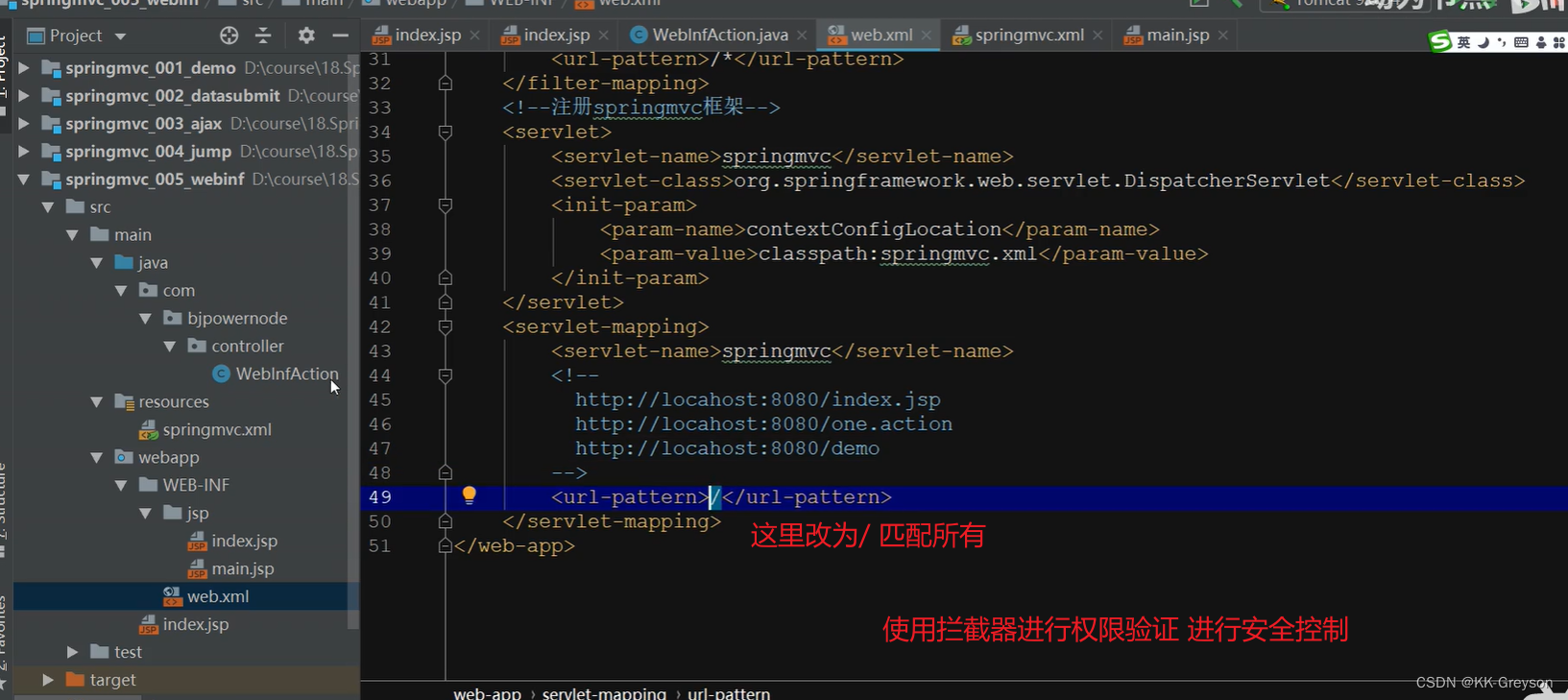The height and width of the screenshot is (700, 1568).
Task: Expand the springmvc_002_datasubmit module
Action: (24, 96)
